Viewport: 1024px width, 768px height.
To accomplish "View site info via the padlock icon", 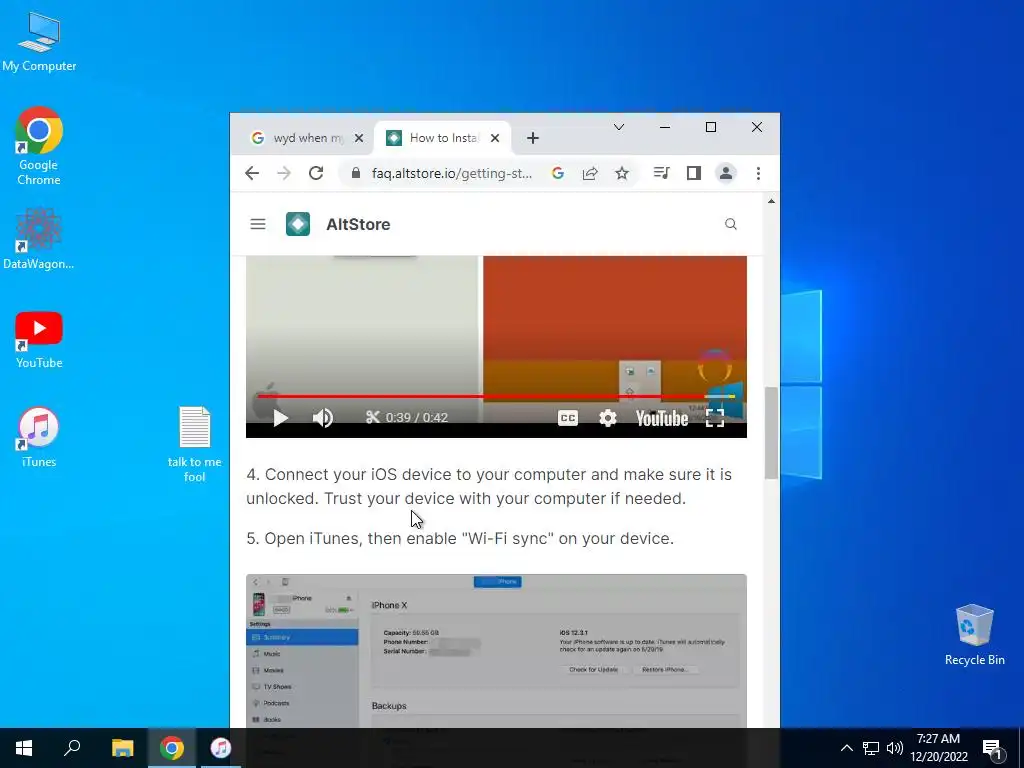I will (x=356, y=173).
